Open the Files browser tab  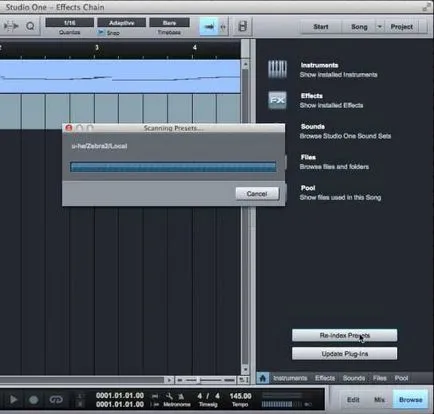(379, 378)
